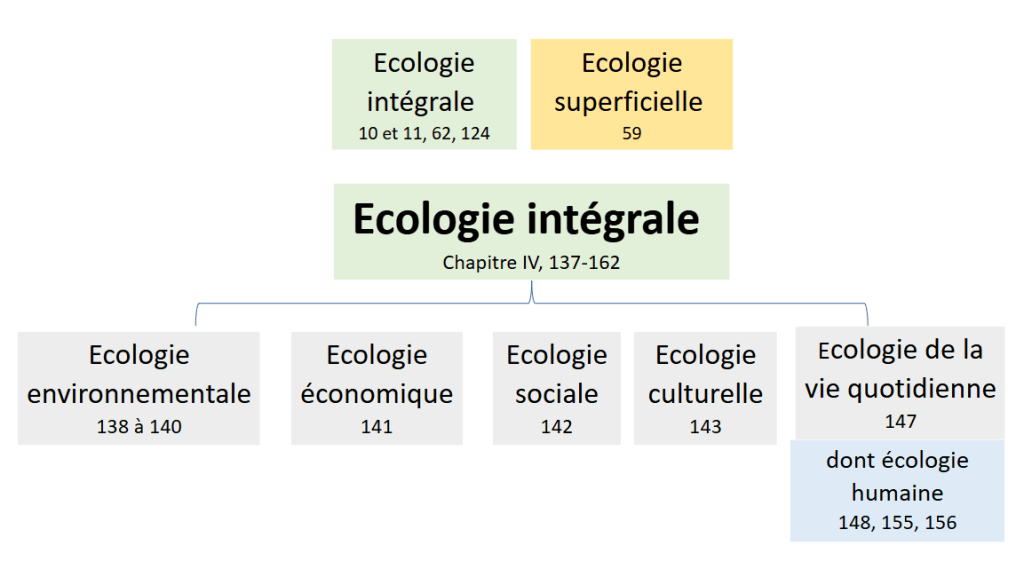Click the text "10 et 11, 62, 124"
The width and height of the screenshot is (1024, 569).
(424, 133)
